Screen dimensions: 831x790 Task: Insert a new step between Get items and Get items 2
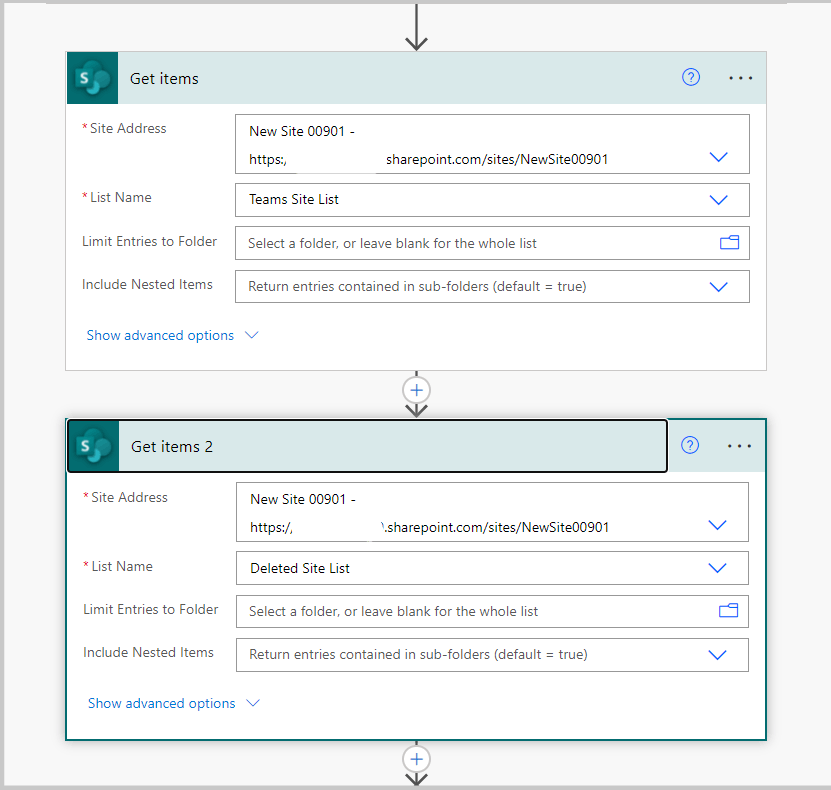[417, 390]
